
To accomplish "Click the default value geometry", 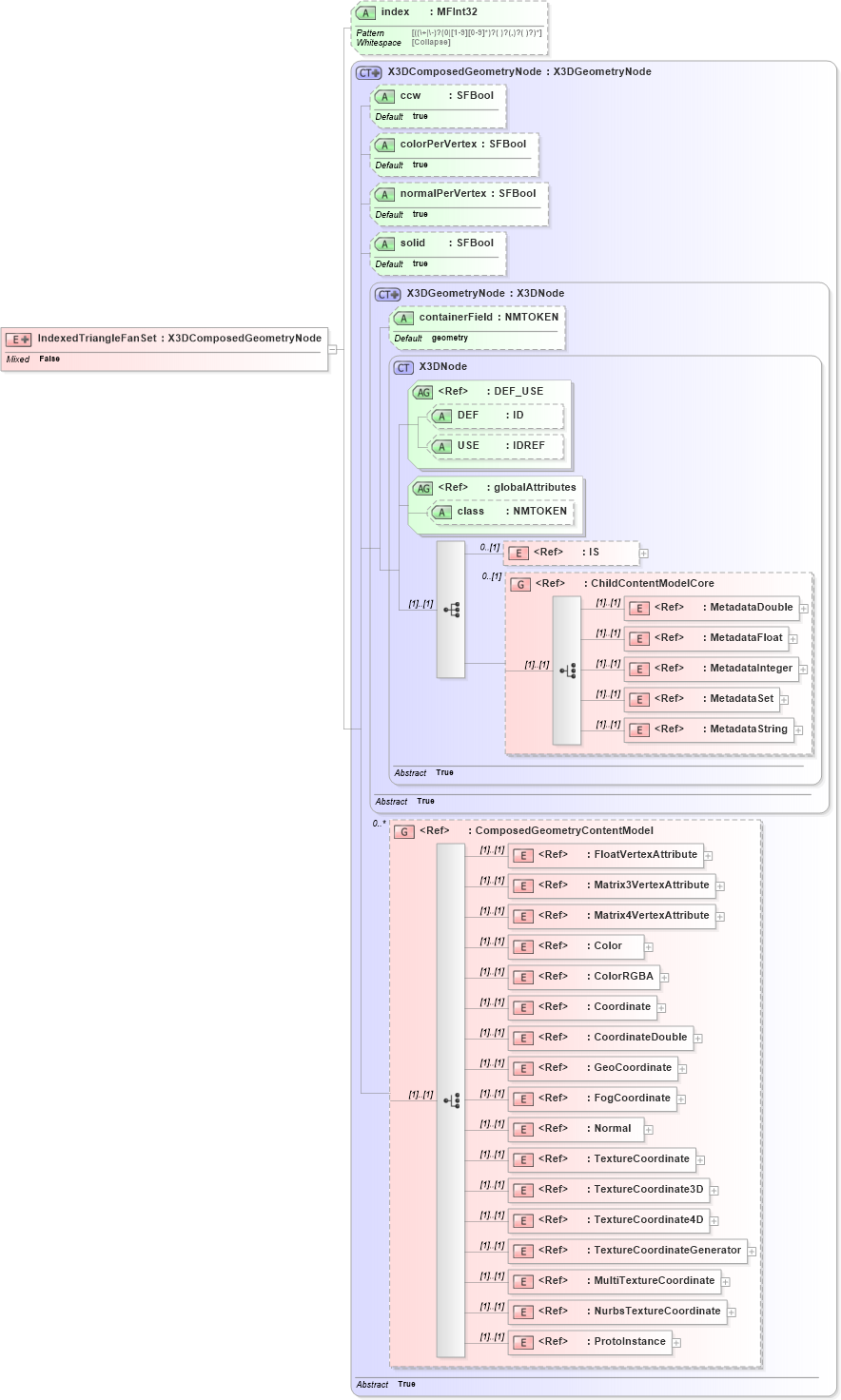I will pyautogui.click(x=450, y=338).
